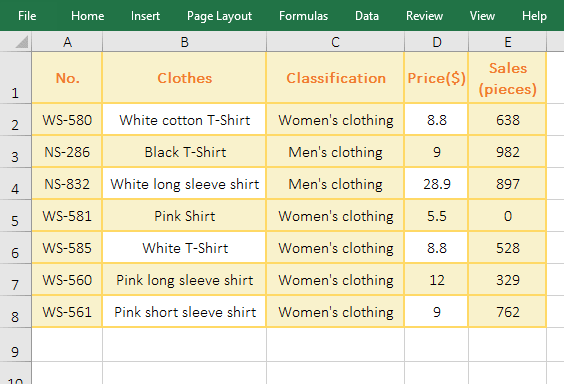Select cell containing NS-832
This screenshot has width=564, height=384.
point(67,184)
